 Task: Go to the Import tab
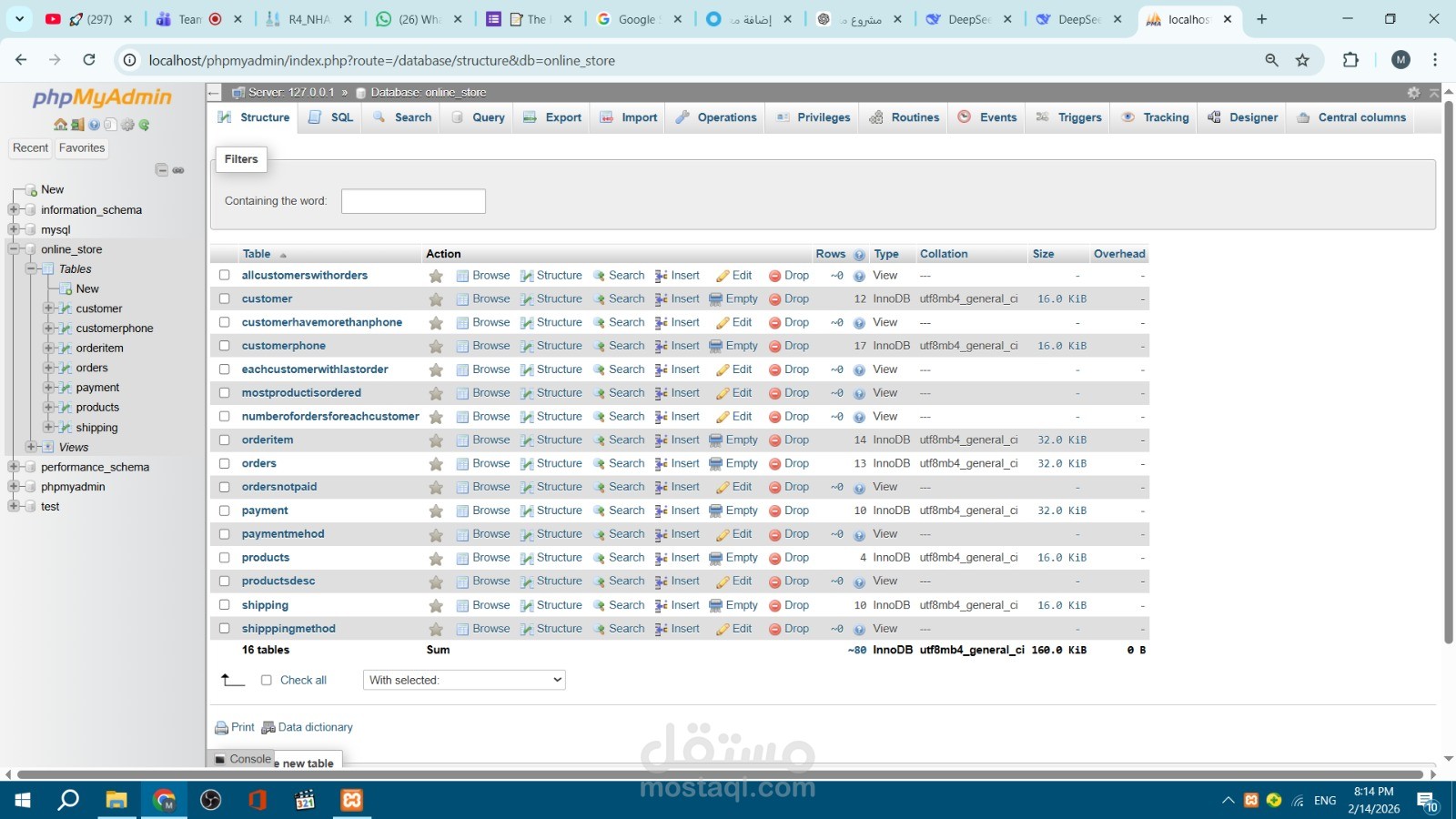628,117
